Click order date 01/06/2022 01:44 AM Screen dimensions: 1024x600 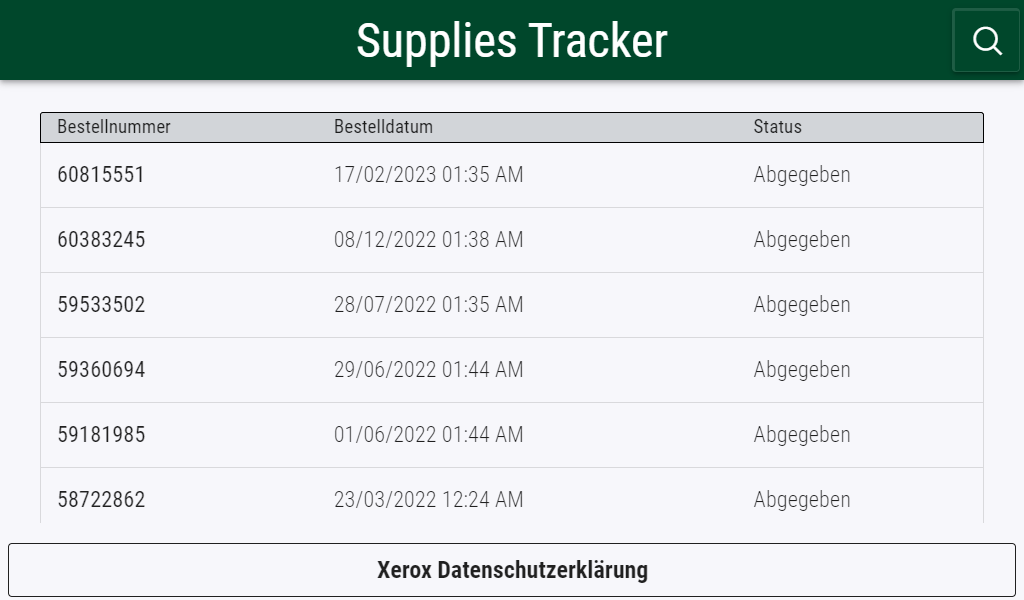428,435
